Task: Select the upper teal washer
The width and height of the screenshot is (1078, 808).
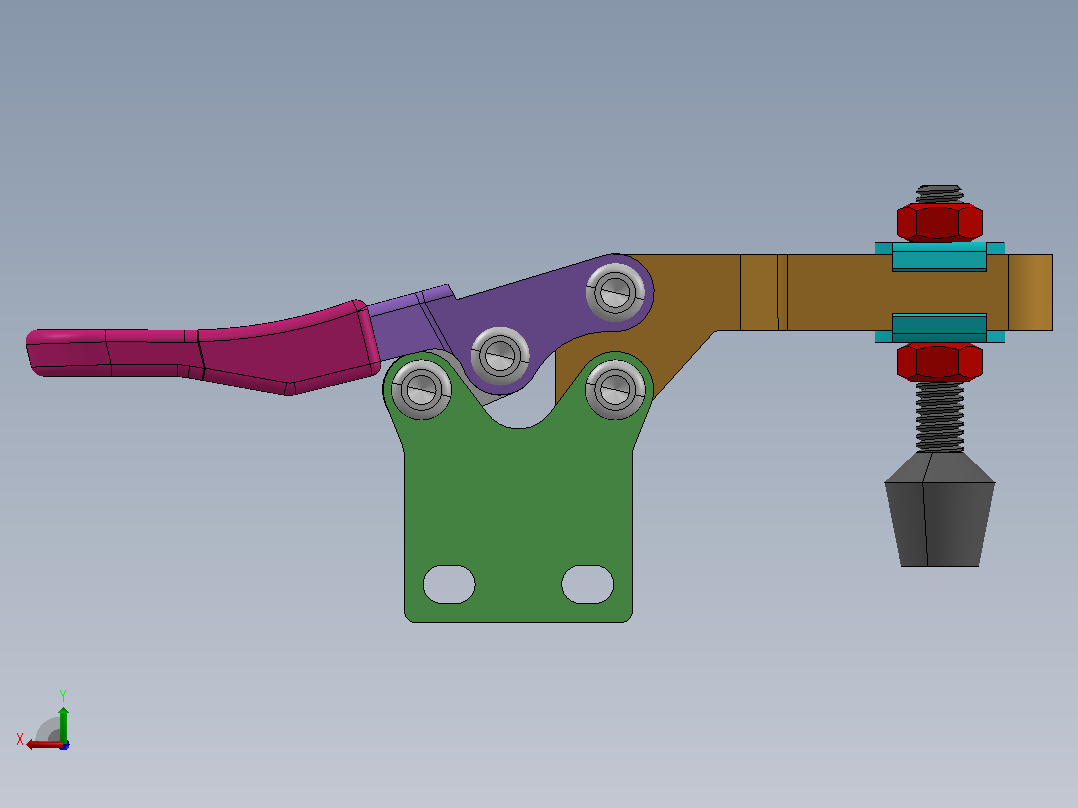Action: click(940, 256)
